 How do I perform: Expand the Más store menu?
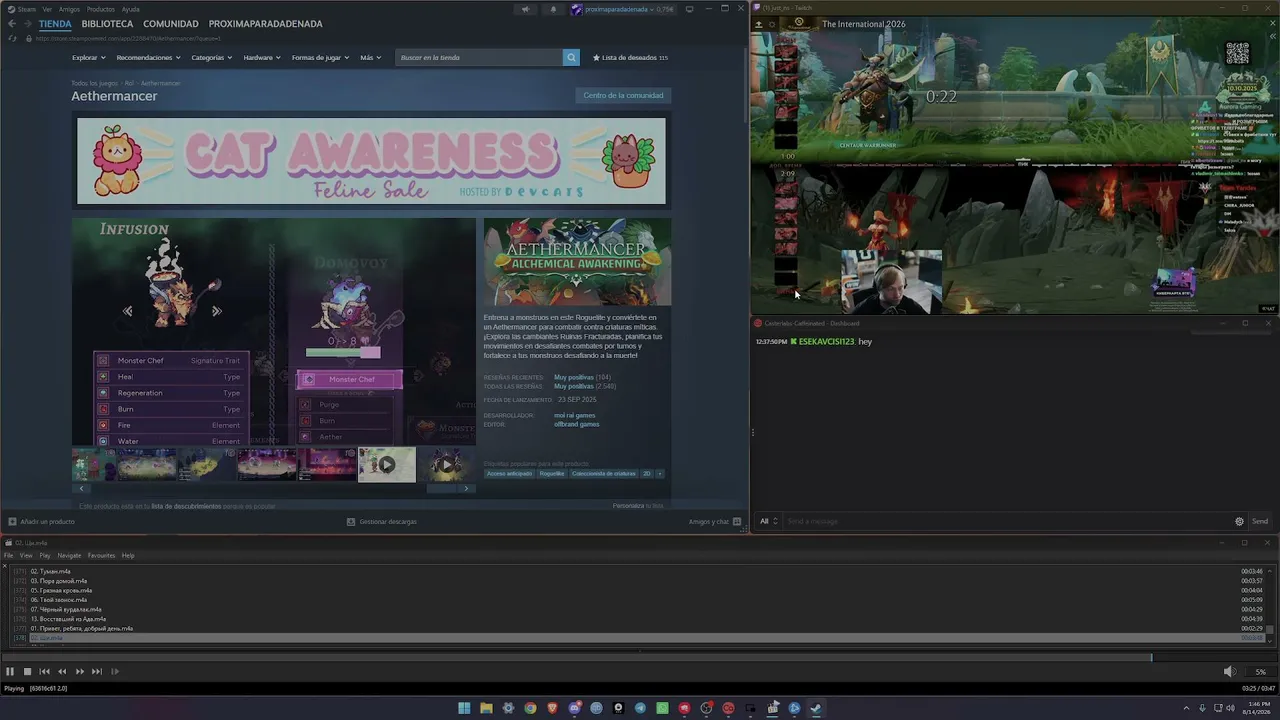pyautogui.click(x=370, y=57)
